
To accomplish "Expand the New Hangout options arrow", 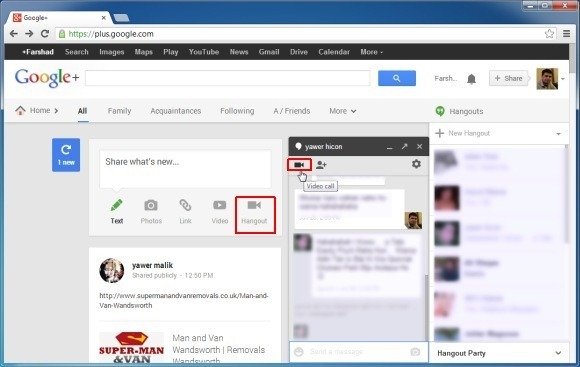I will (x=558, y=134).
